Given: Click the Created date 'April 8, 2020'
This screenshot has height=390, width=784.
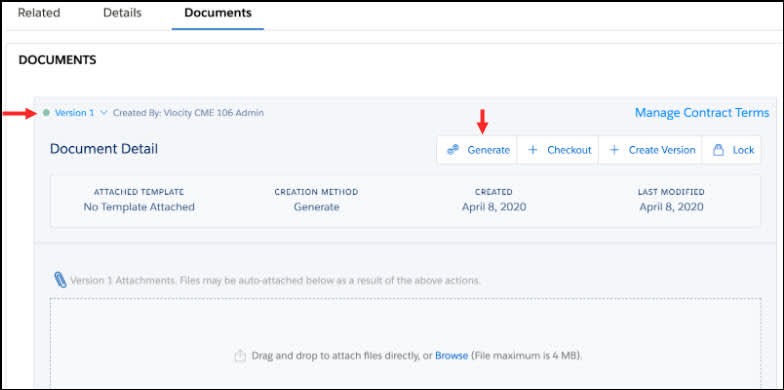Looking at the screenshot, I should click(x=494, y=207).
